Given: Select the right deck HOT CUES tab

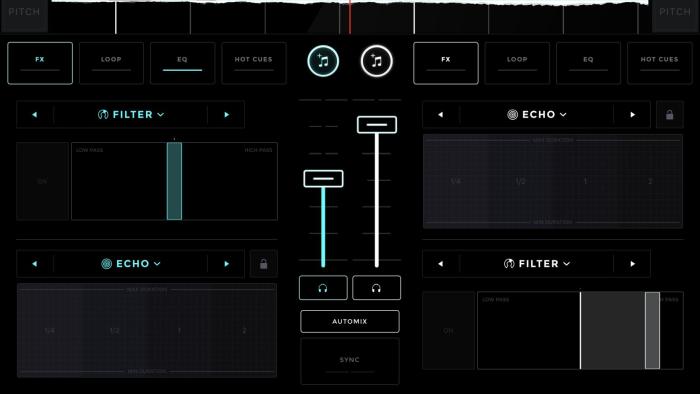Looking at the screenshot, I should point(659,63).
